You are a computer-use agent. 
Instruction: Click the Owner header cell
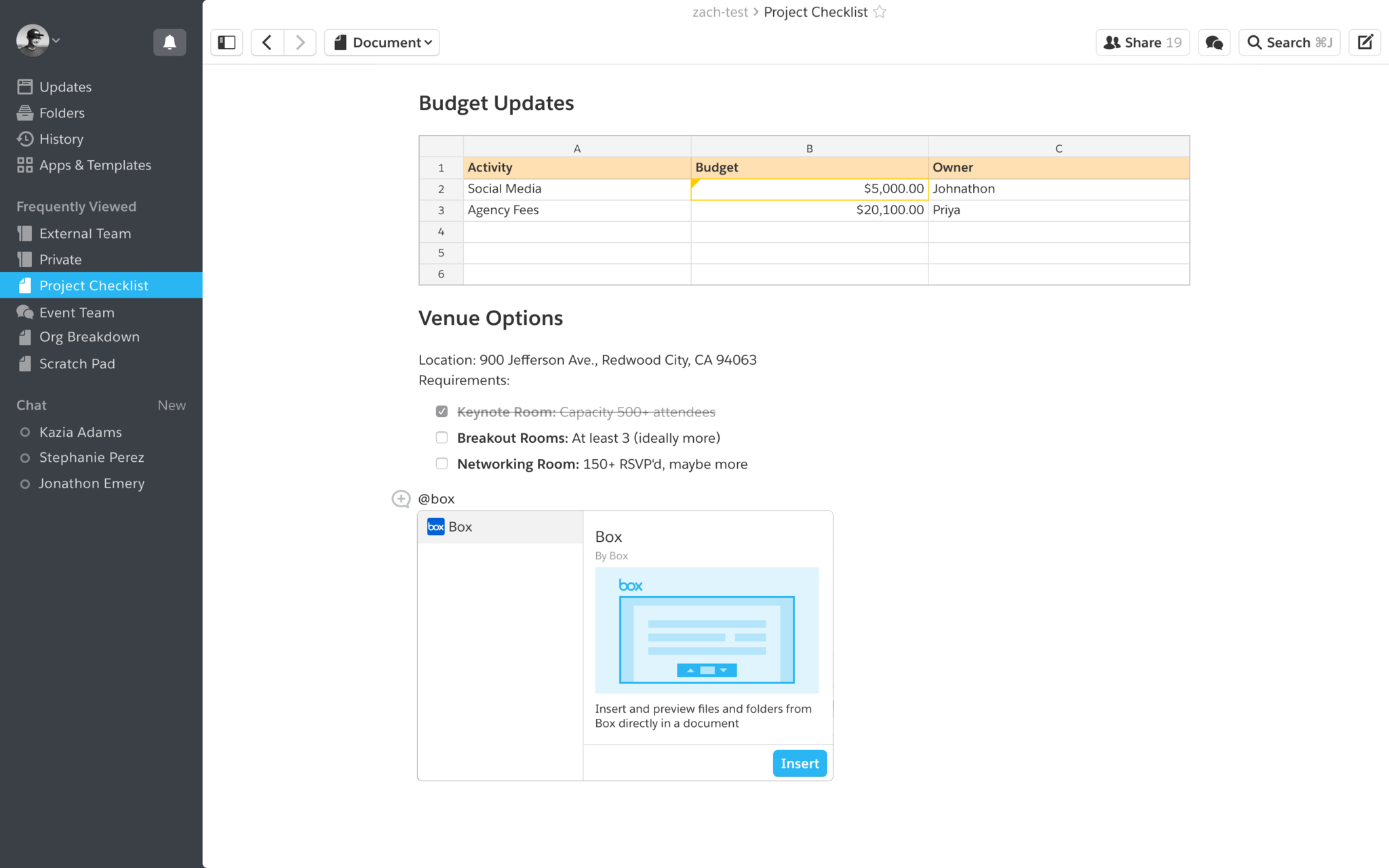1059,167
